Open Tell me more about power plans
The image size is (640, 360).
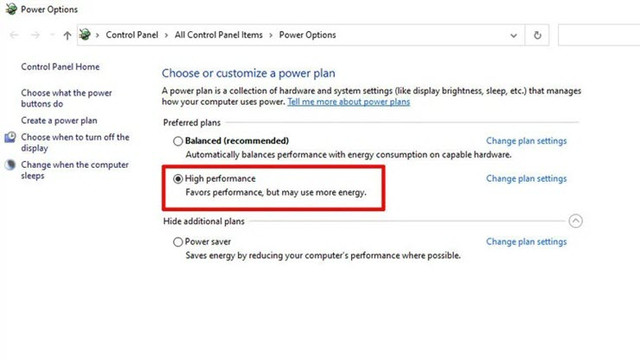point(349,102)
